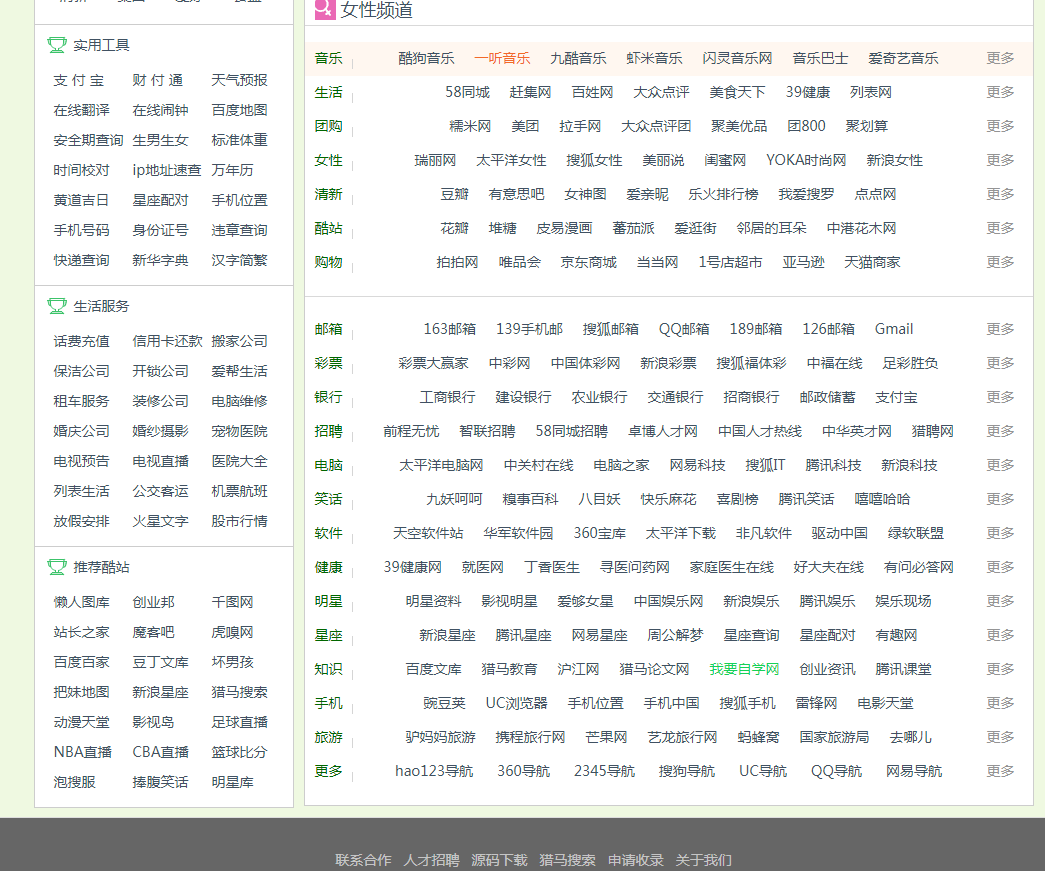Open 快递查询 link
The image size is (1045, 871).
(81, 260)
